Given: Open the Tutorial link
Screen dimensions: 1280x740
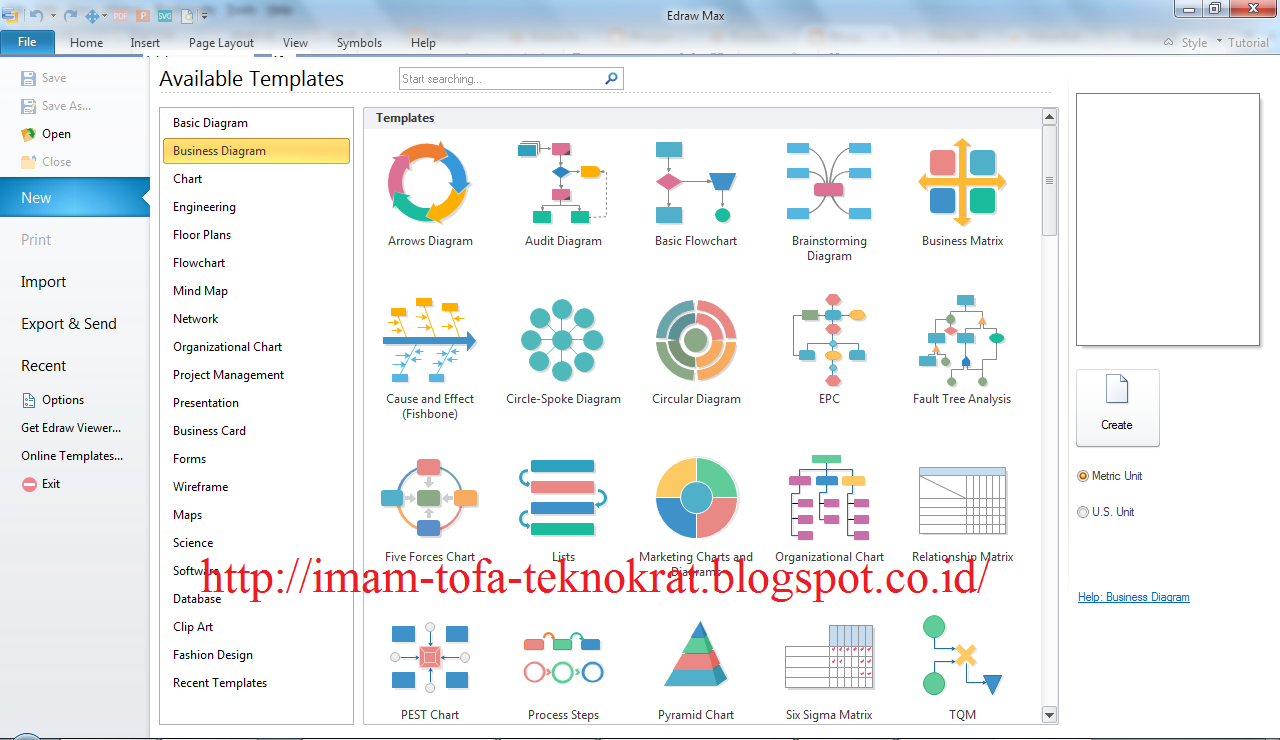Looking at the screenshot, I should pos(1248,43).
